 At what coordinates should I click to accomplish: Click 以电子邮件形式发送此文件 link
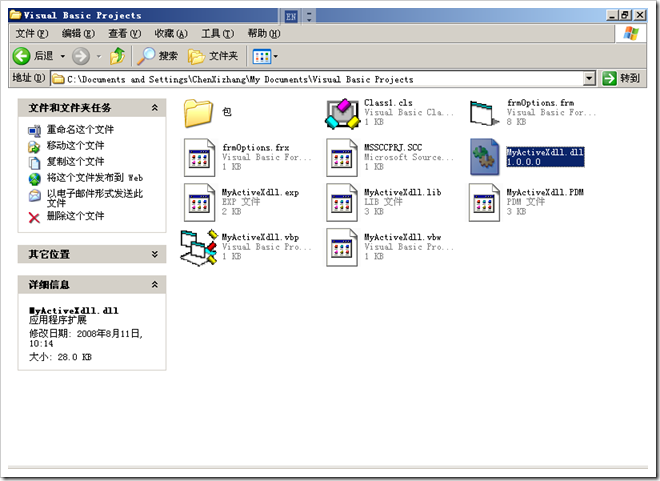coord(95,198)
